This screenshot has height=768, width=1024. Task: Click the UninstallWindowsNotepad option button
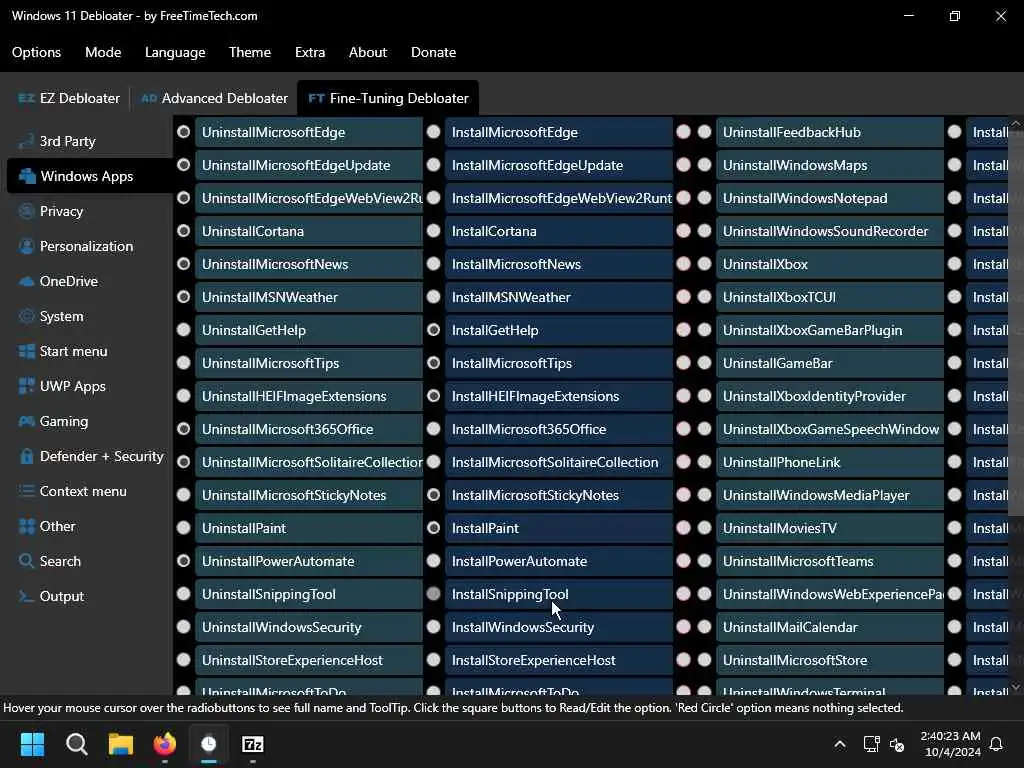click(x=830, y=198)
